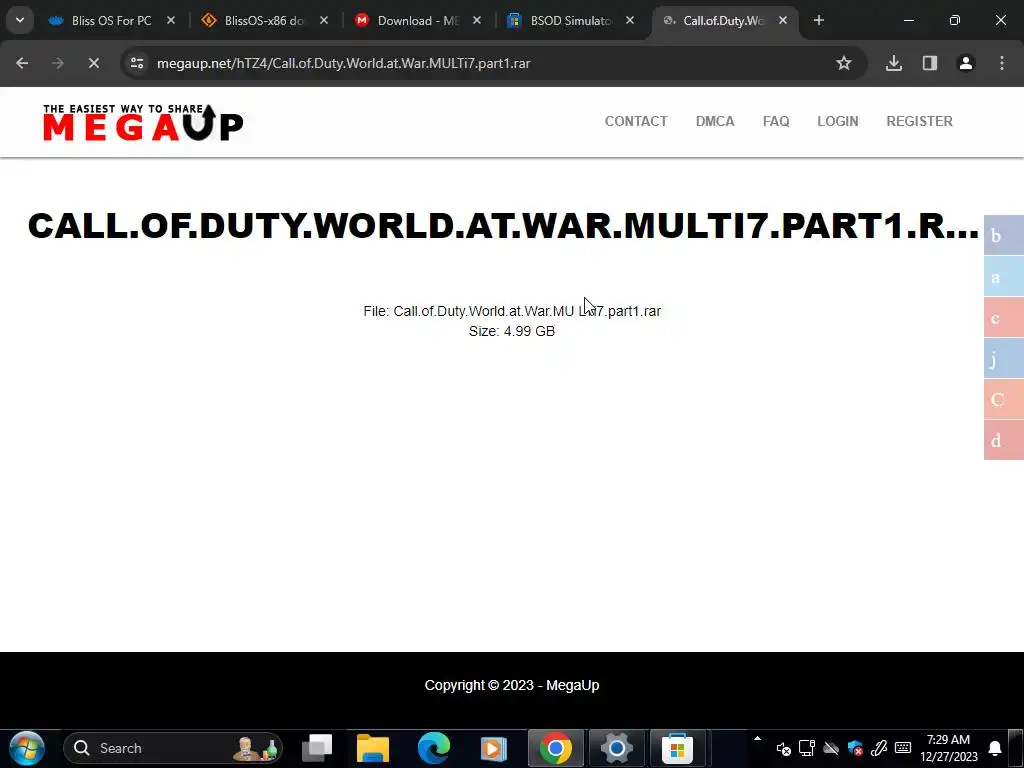
Task: Open the Settings gear taskbar icon
Action: 616,748
